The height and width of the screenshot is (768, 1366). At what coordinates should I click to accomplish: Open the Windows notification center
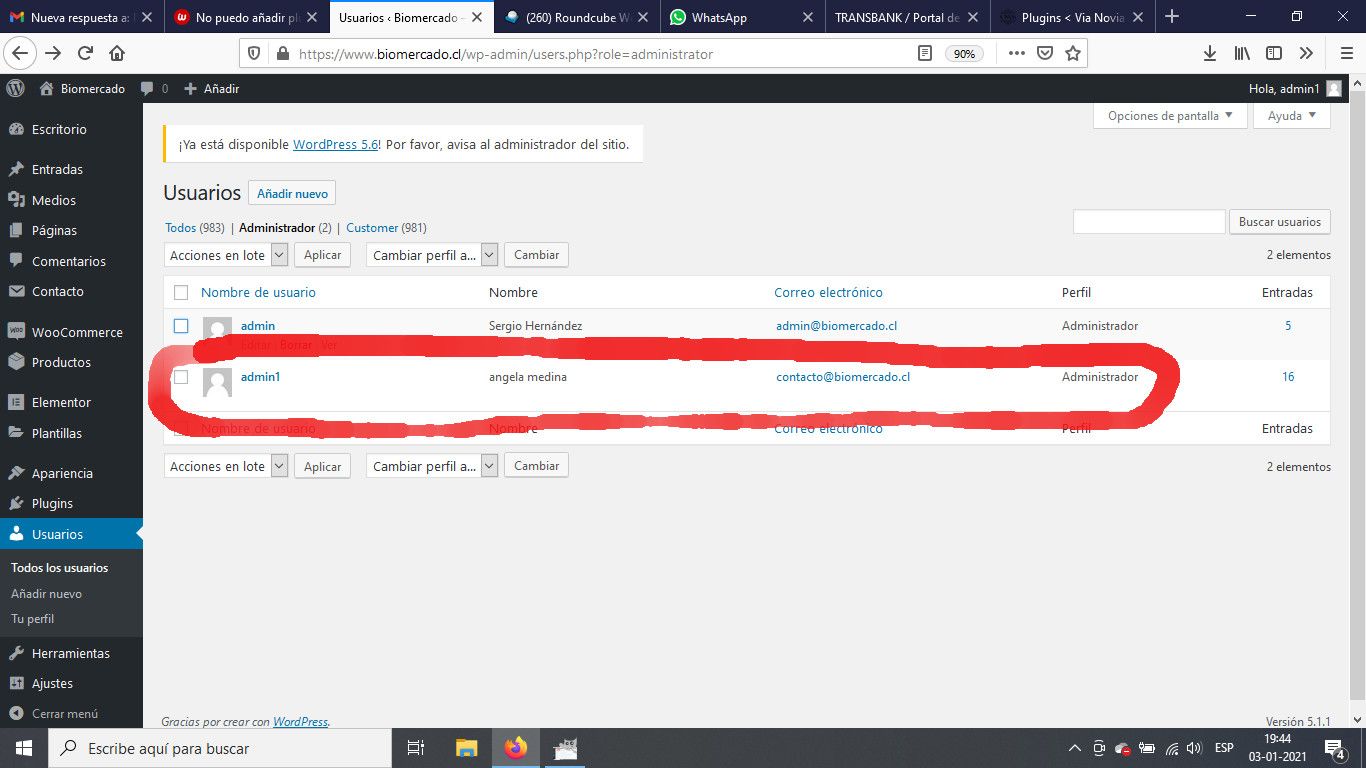click(1334, 748)
